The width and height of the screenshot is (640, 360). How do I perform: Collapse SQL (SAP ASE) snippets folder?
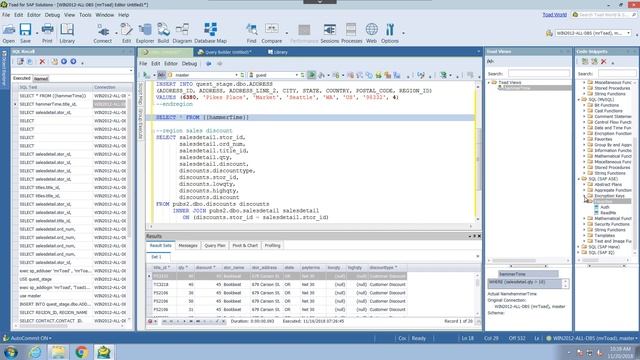579,179
